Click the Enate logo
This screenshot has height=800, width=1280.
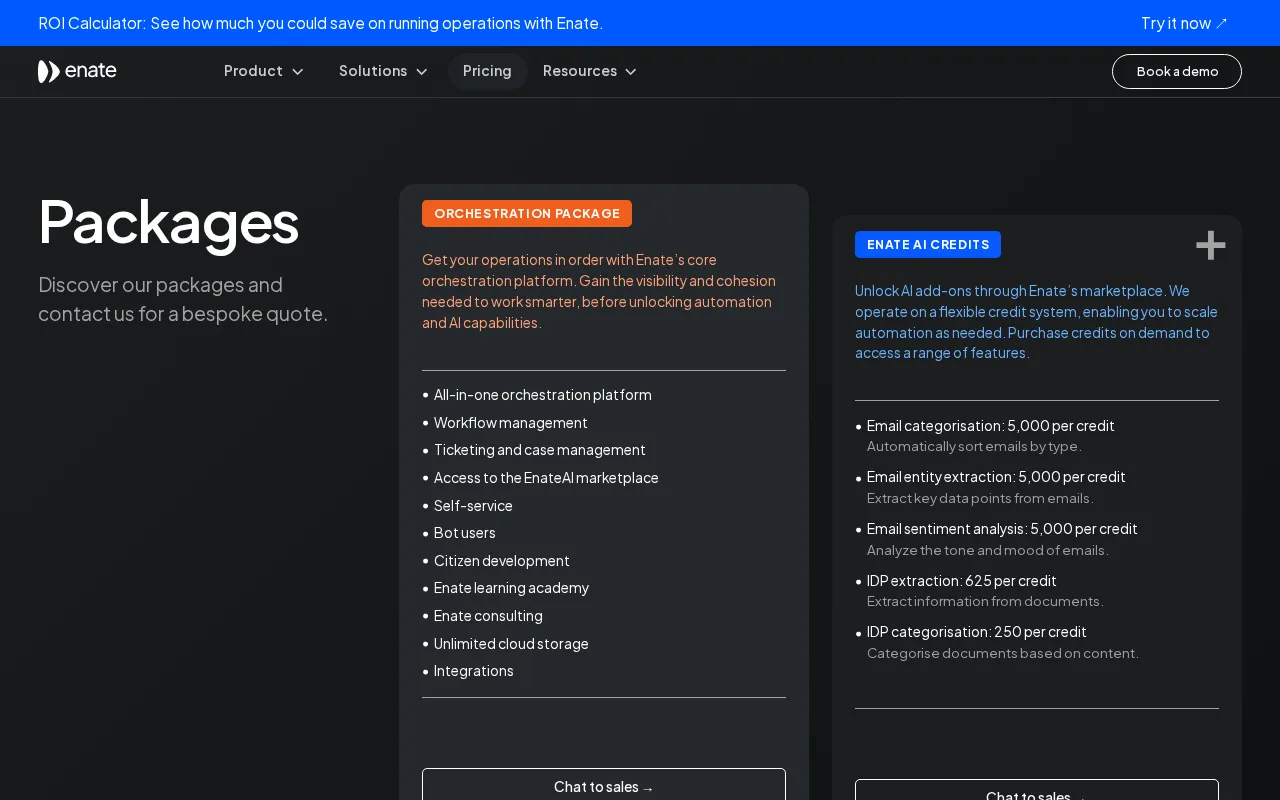point(77,71)
